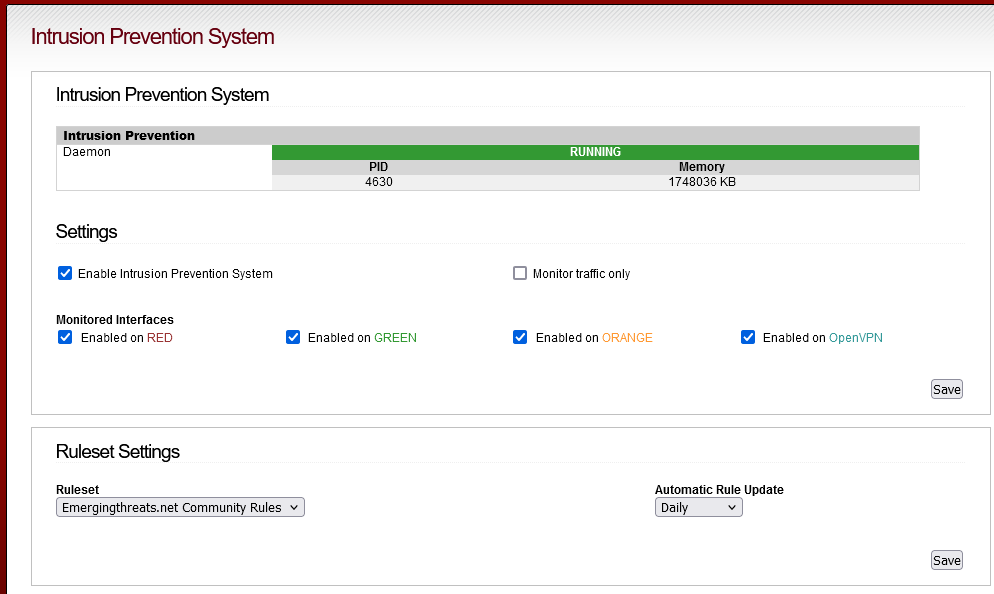The width and height of the screenshot is (994, 594).
Task: Toggle Enabled on GREEN checkbox
Action: (x=293, y=337)
